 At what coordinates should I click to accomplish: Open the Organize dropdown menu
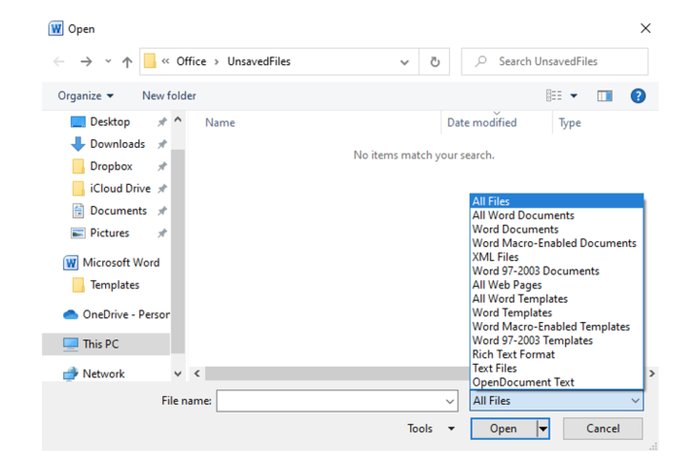click(85, 96)
